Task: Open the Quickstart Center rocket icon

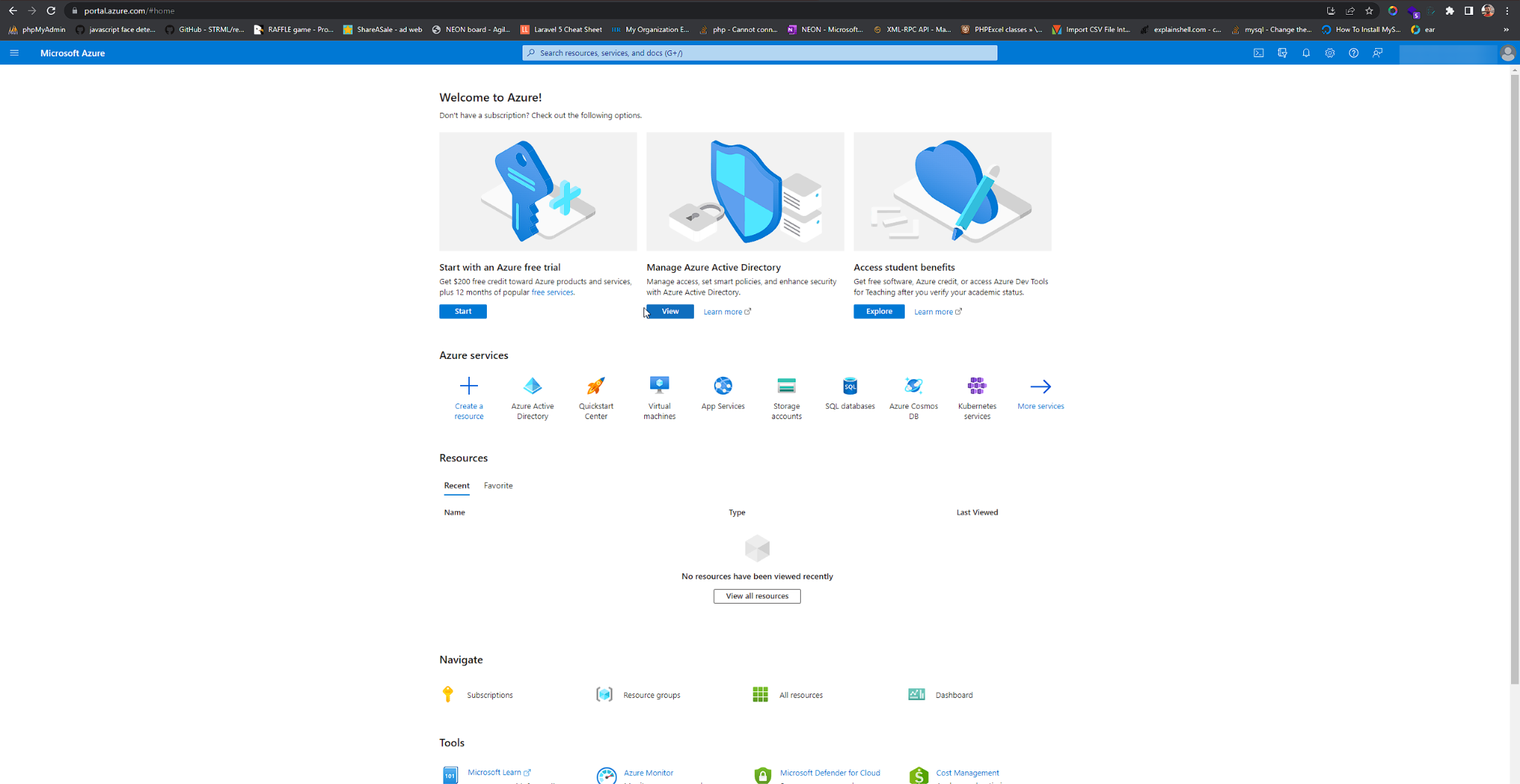Action: [596, 386]
